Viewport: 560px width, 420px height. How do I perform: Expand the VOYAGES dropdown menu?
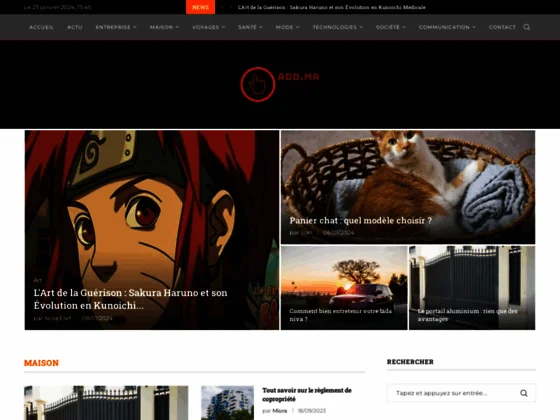[x=209, y=27]
